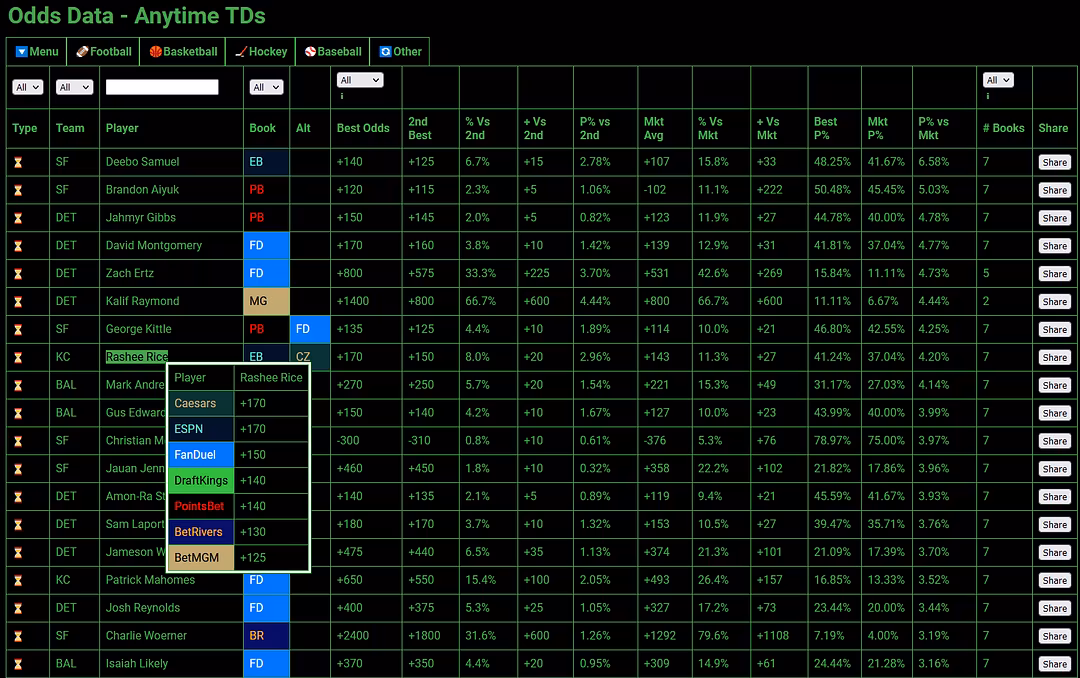
Task: Expand the # Books filter dropdown
Action: click(998, 80)
